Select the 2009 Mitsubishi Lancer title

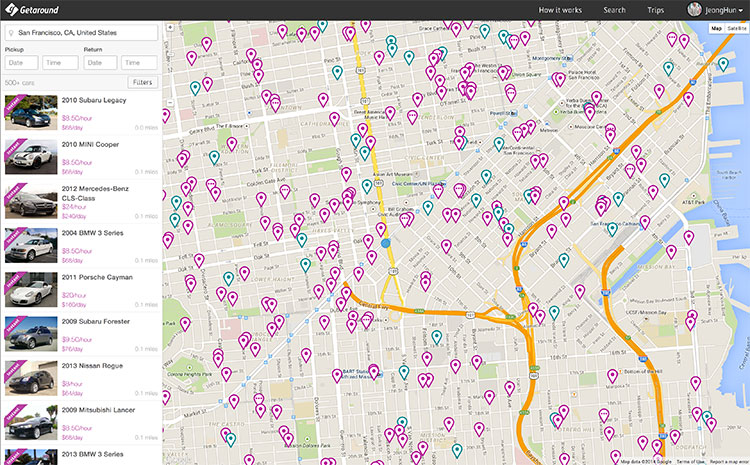98,410
